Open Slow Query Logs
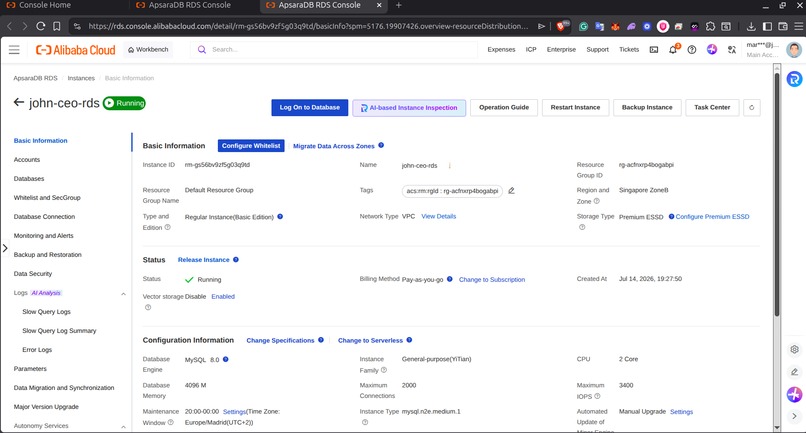The width and height of the screenshot is (806, 433). point(46,312)
